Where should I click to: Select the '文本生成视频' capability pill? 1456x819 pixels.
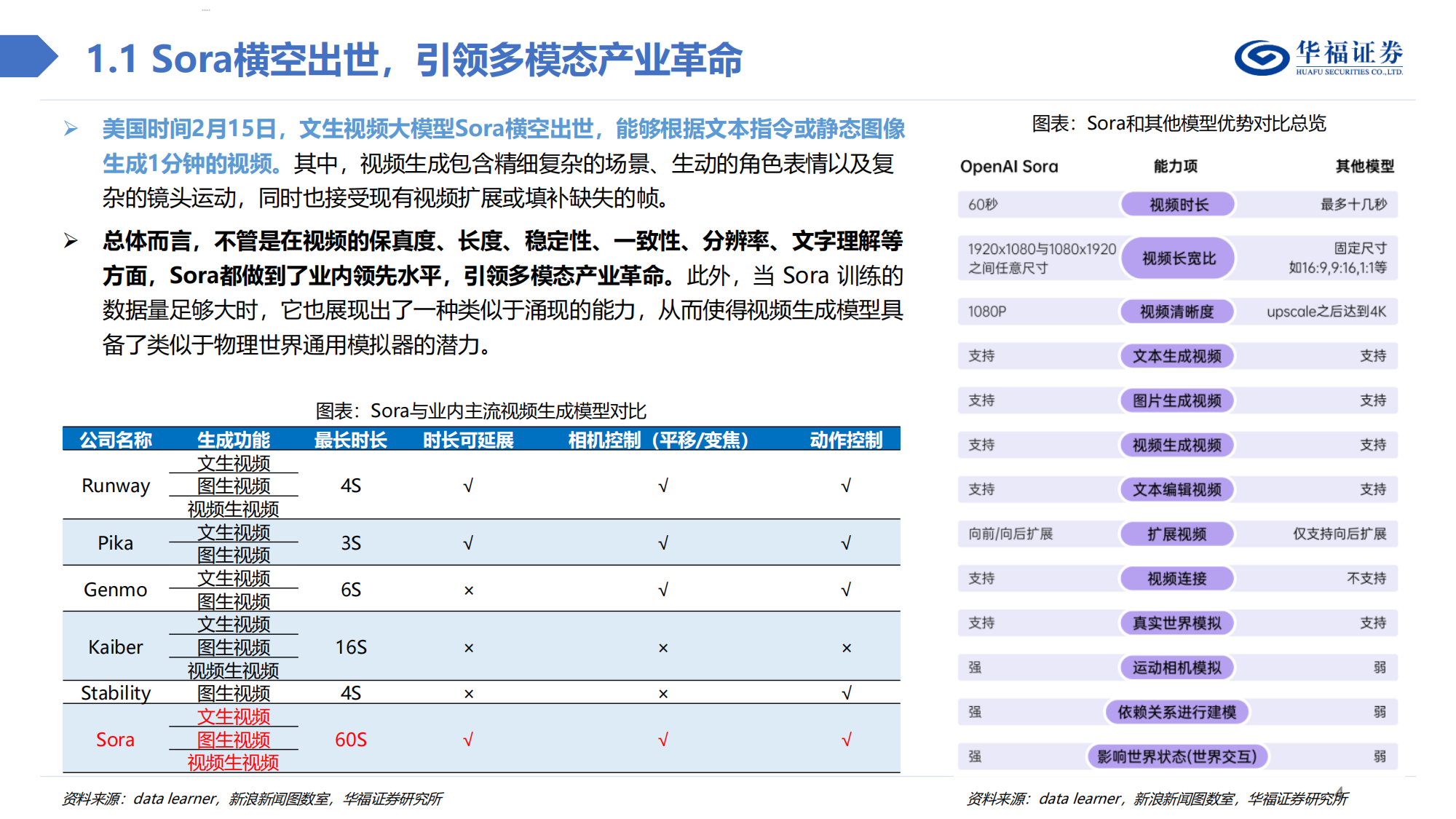pos(1177,356)
